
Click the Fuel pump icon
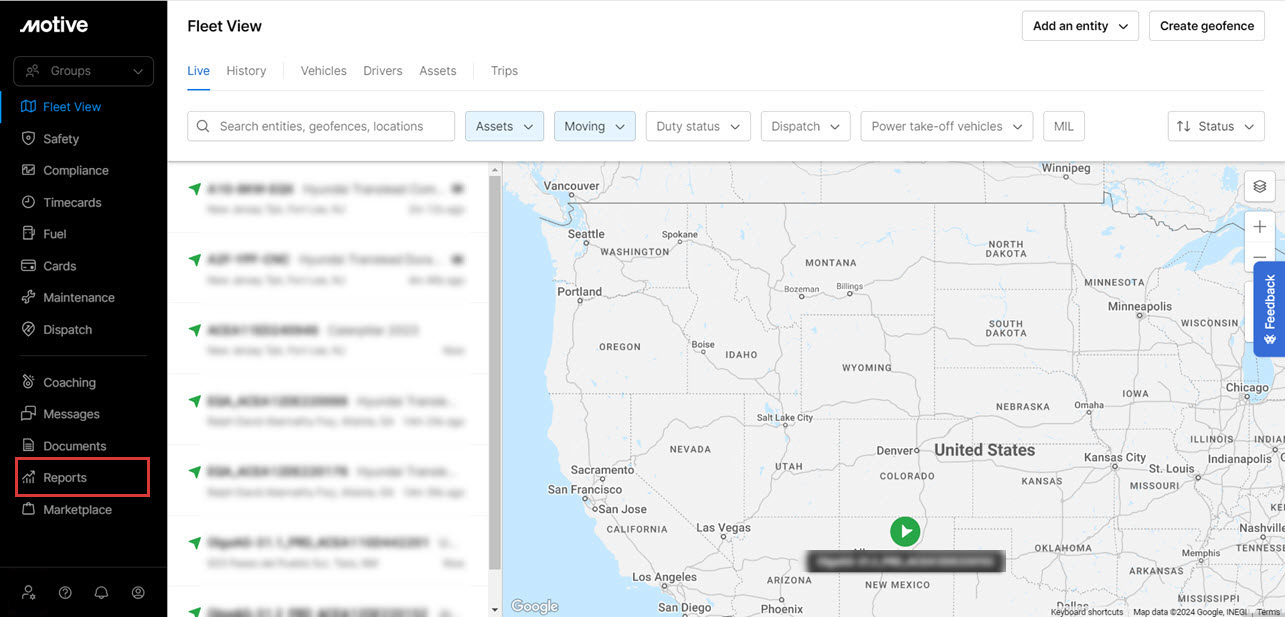pyautogui.click(x=28, y=234)
